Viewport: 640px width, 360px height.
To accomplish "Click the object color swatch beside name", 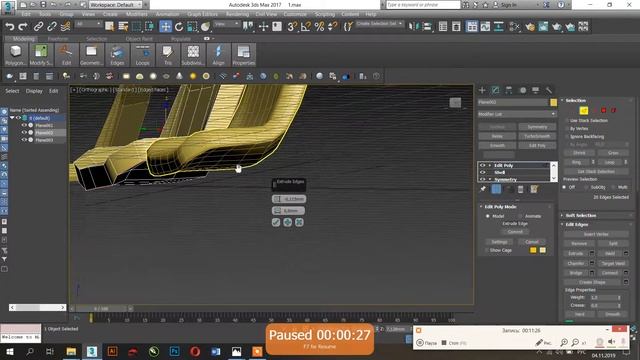I will pos(553,102).
